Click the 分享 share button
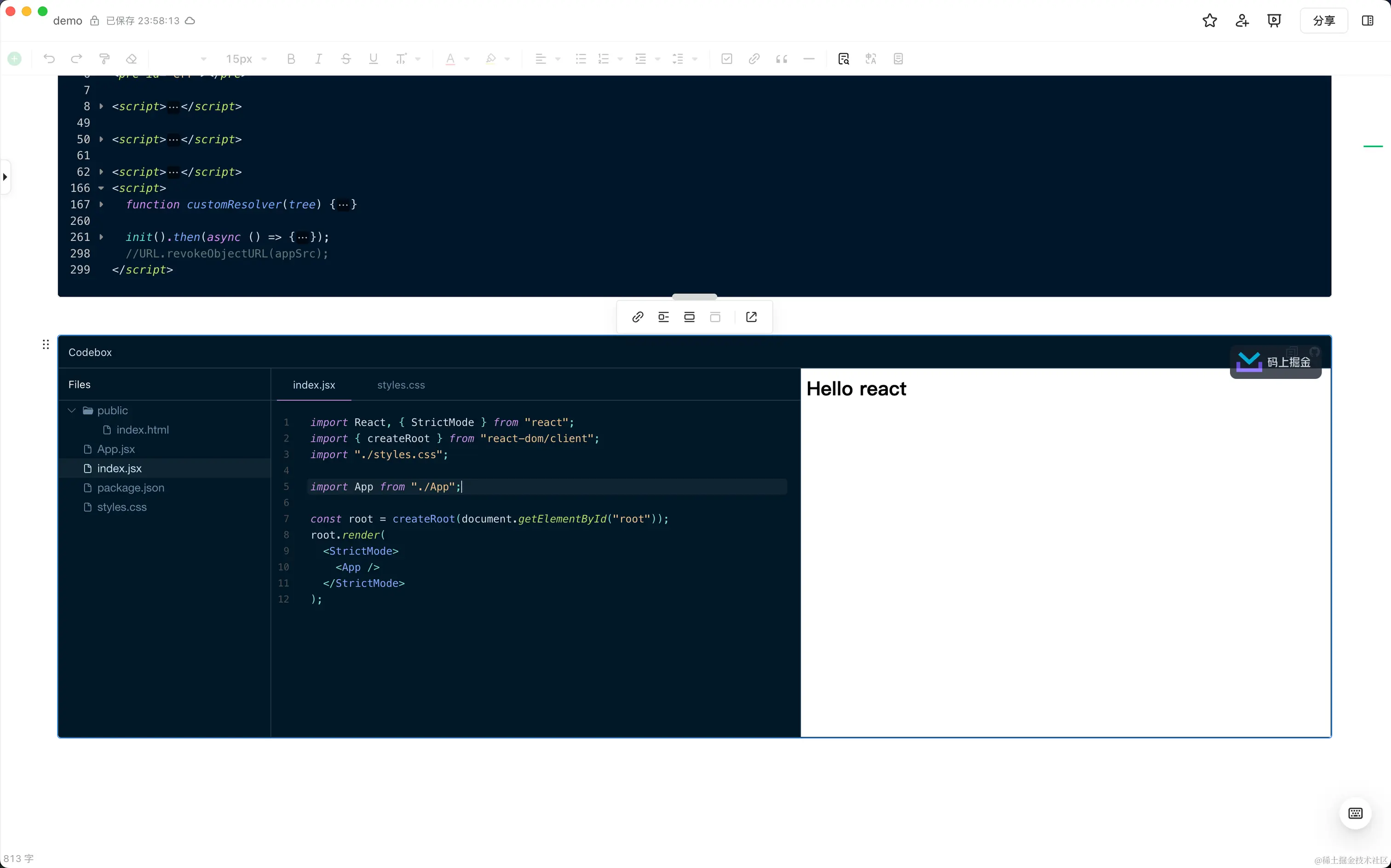The width and height of the screenshot is (1391, 868). [x=1323, y=21]
